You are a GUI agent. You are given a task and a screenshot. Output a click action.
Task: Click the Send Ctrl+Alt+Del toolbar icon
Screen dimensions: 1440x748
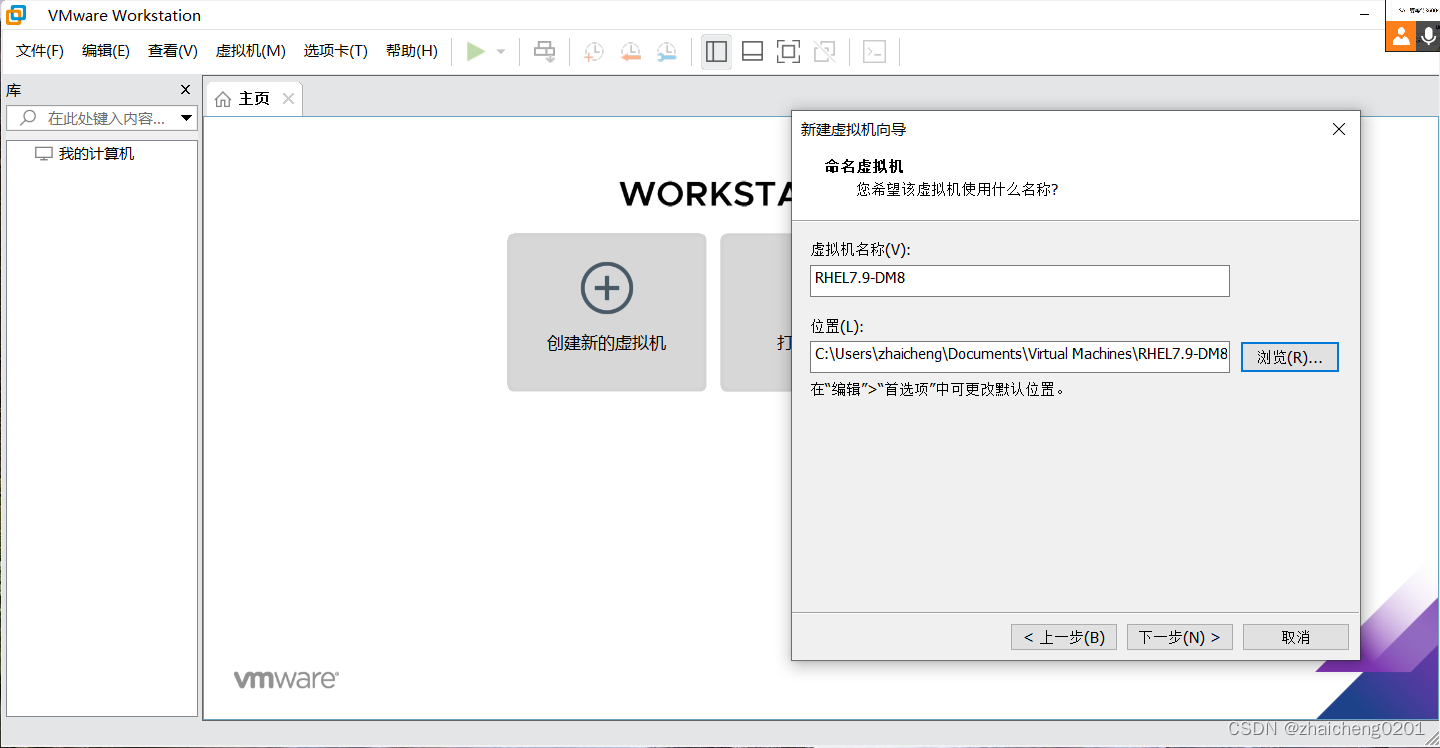click(544, 51)
